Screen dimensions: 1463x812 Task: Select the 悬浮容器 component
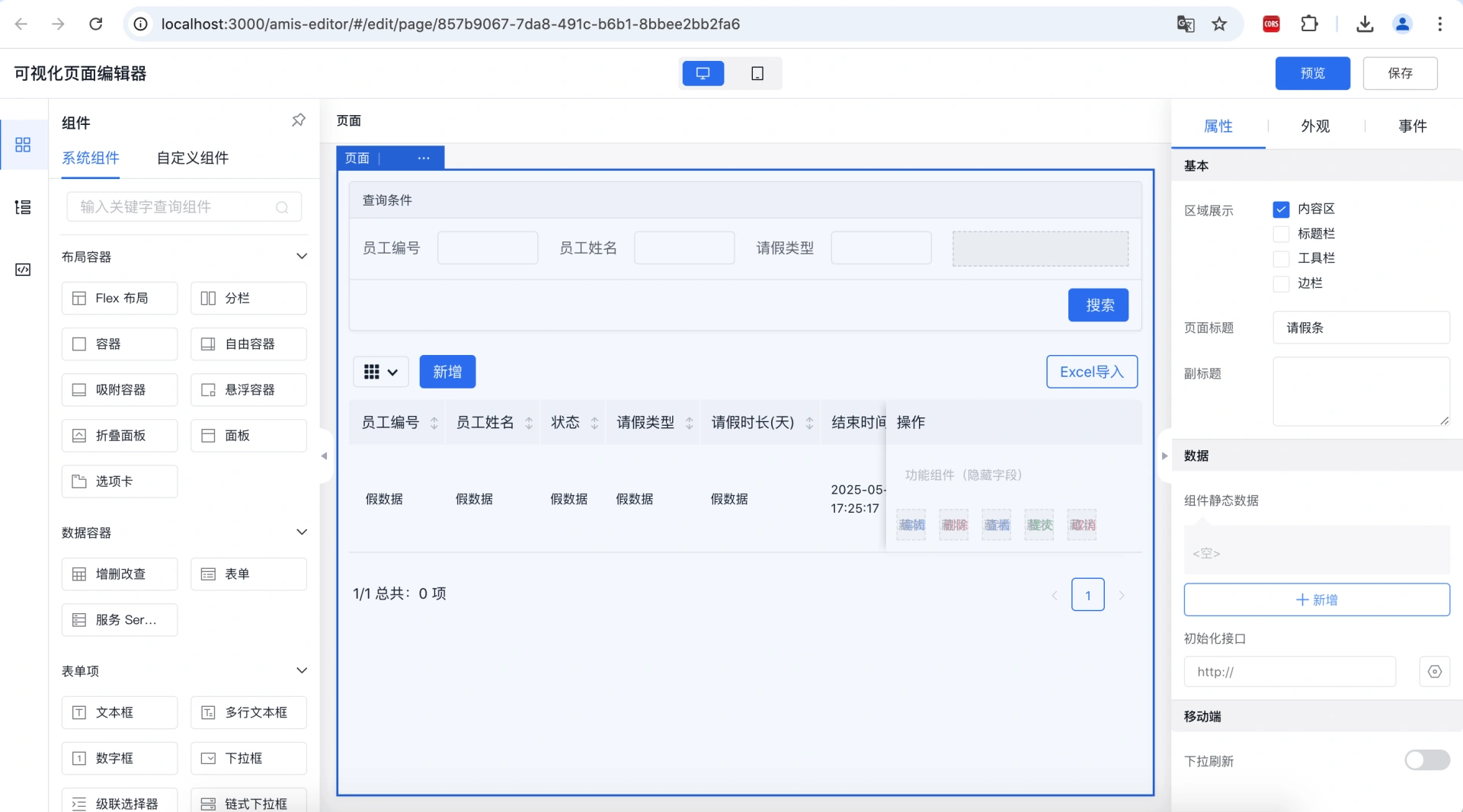coord(248,389)
